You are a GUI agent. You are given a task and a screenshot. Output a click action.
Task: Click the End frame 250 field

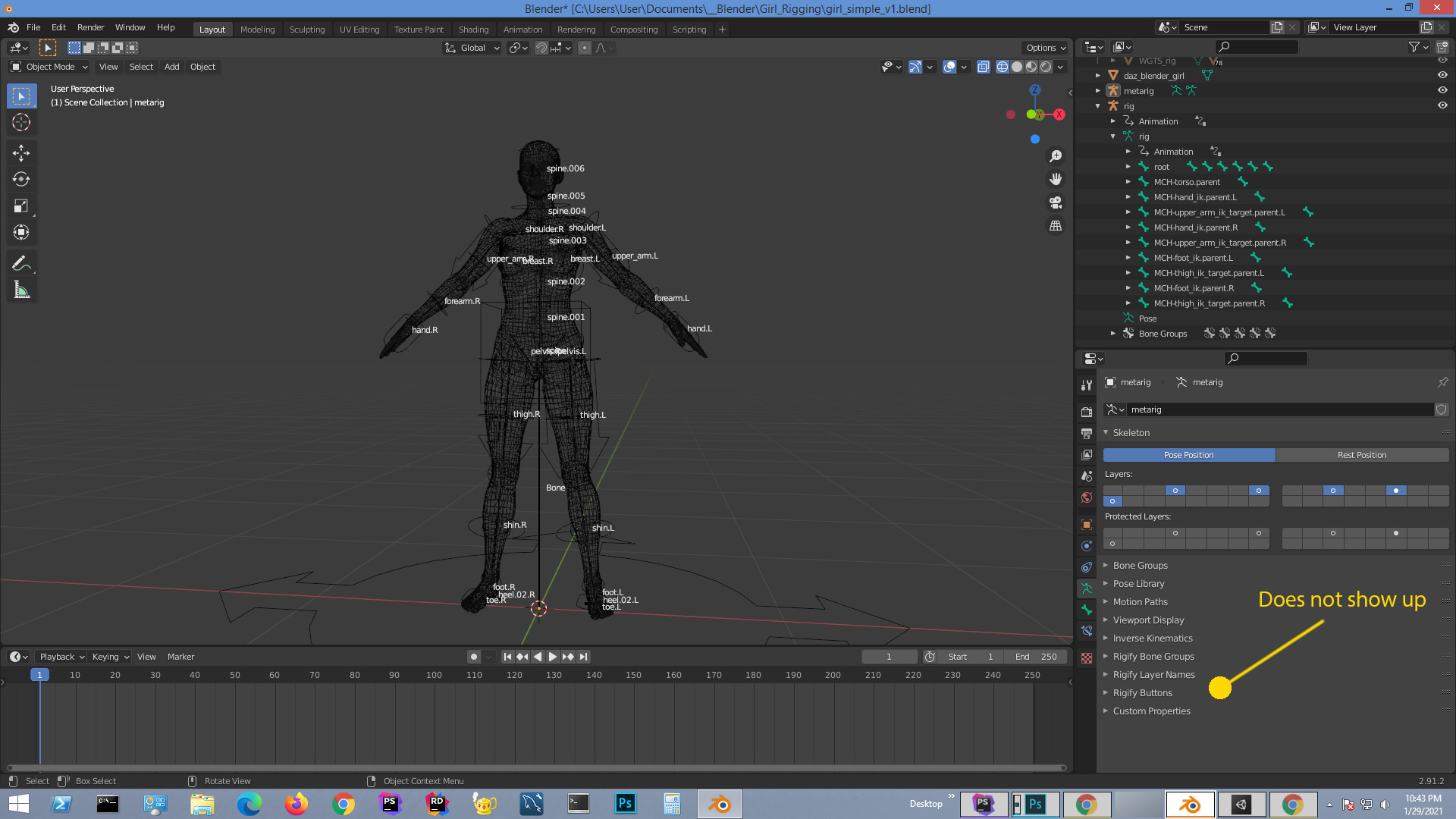pyautogui.click(x=1035, y=657)
